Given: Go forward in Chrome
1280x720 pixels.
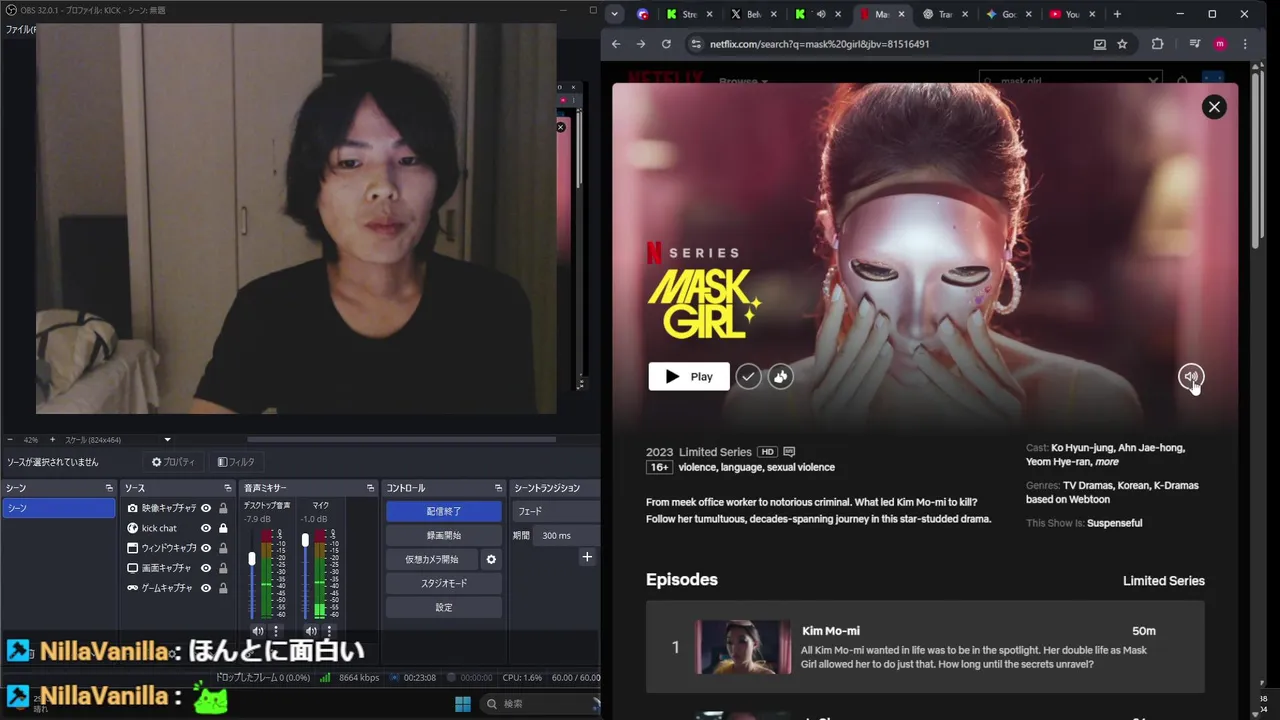Looking at the screenshot, I should point(641,44).
